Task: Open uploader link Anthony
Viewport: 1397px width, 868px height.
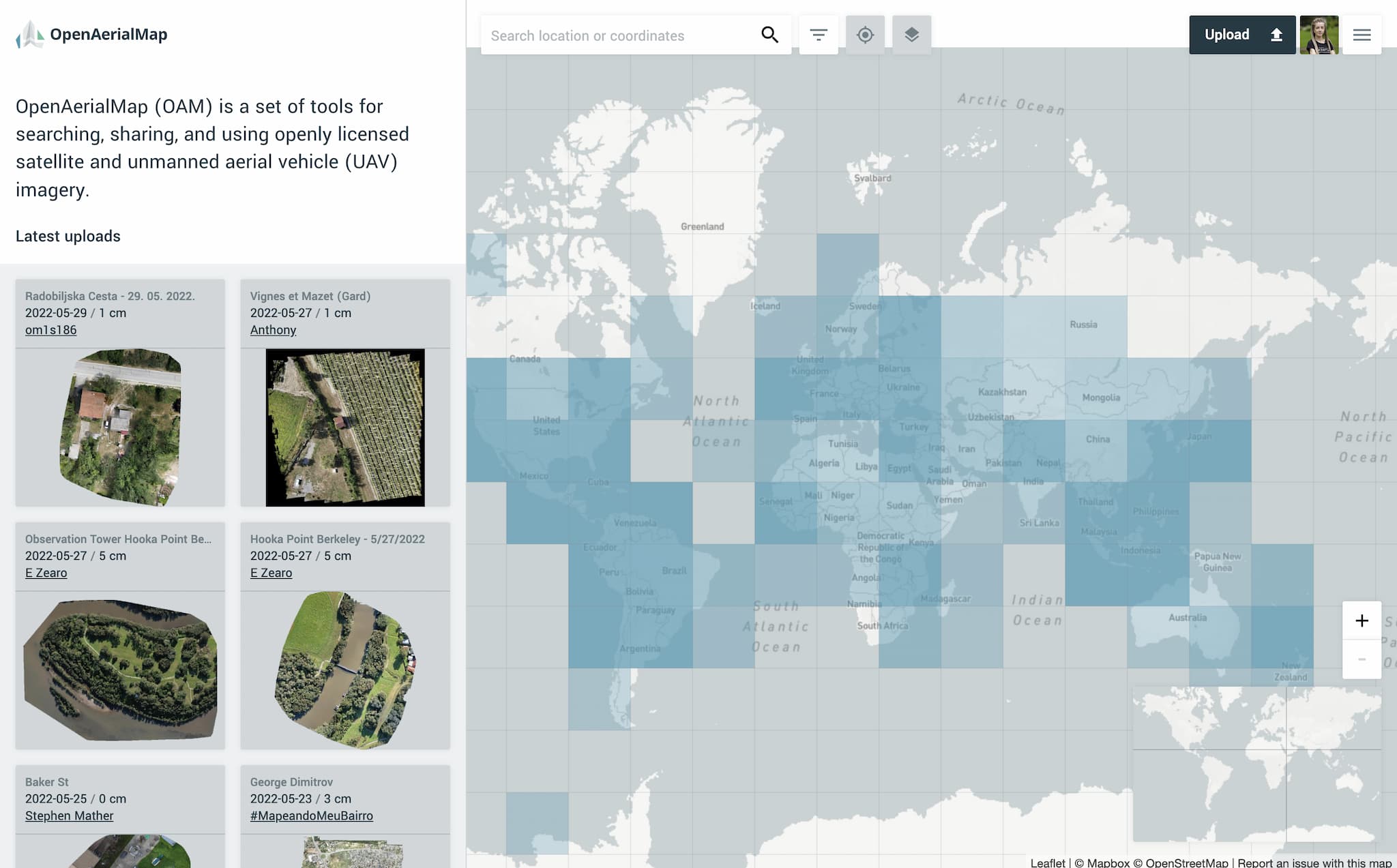Action: click(273, 330)
